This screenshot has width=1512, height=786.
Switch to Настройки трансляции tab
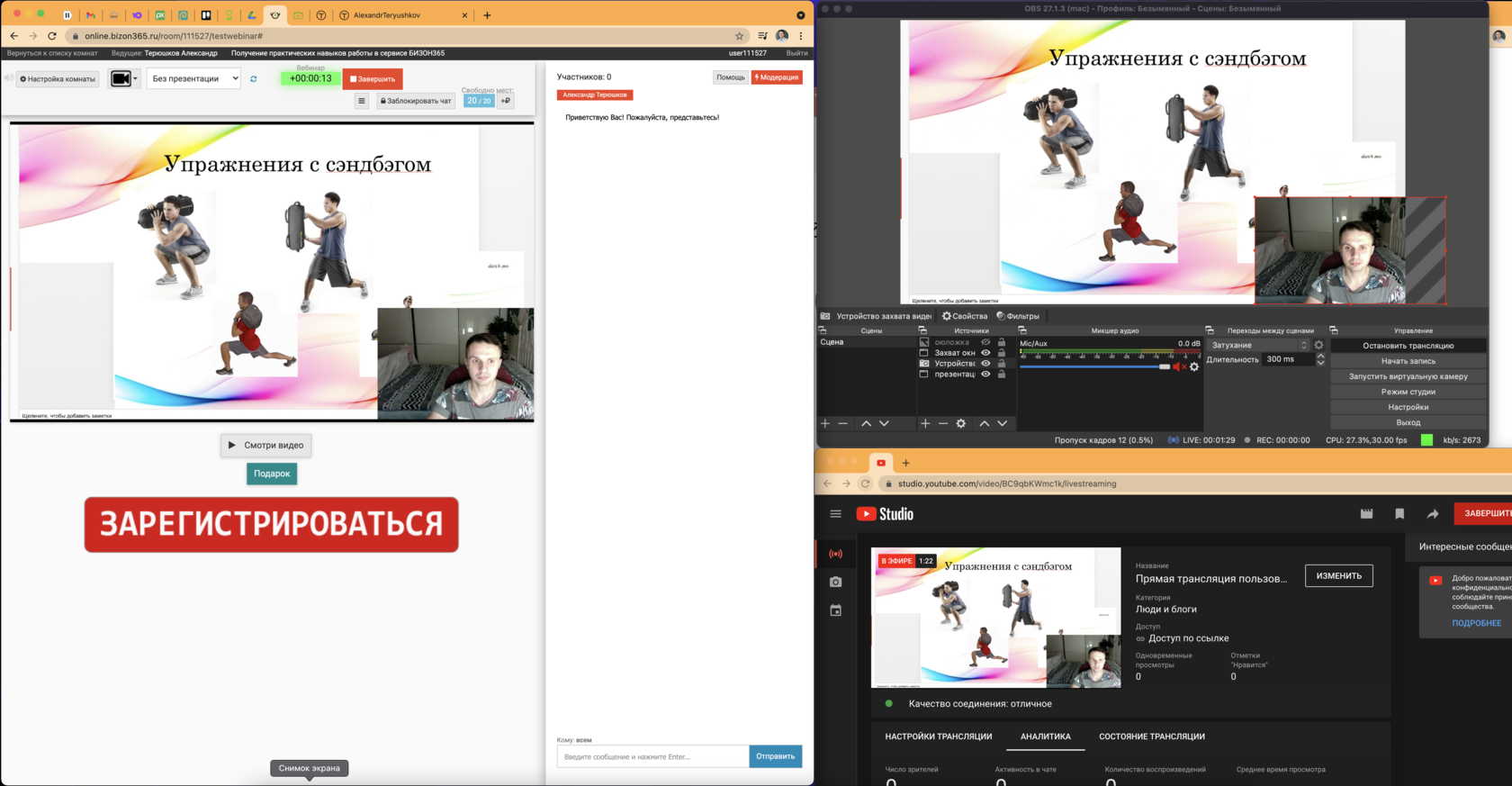[938, 736]
